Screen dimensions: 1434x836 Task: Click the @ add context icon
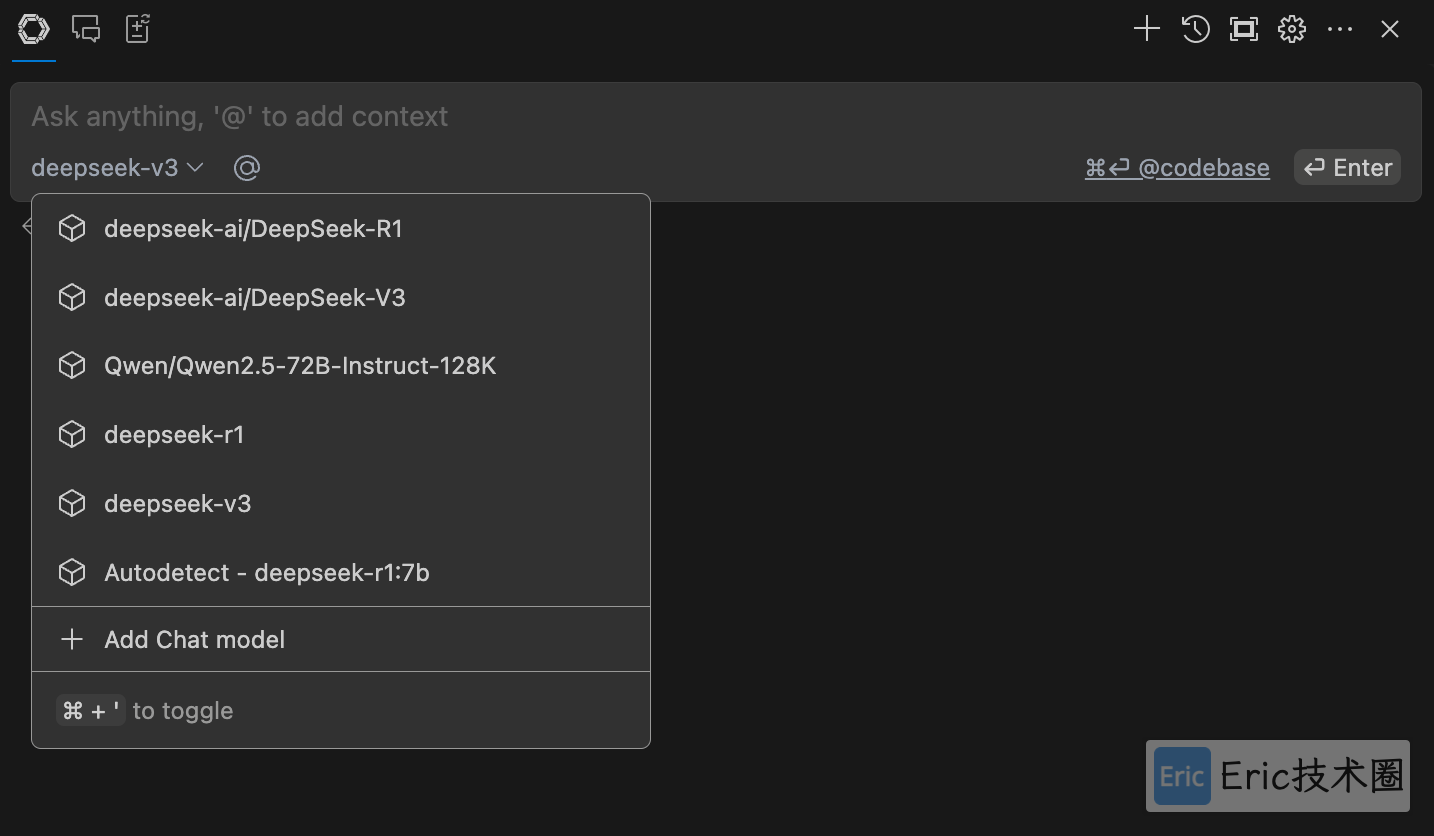[x=247, y=168]
